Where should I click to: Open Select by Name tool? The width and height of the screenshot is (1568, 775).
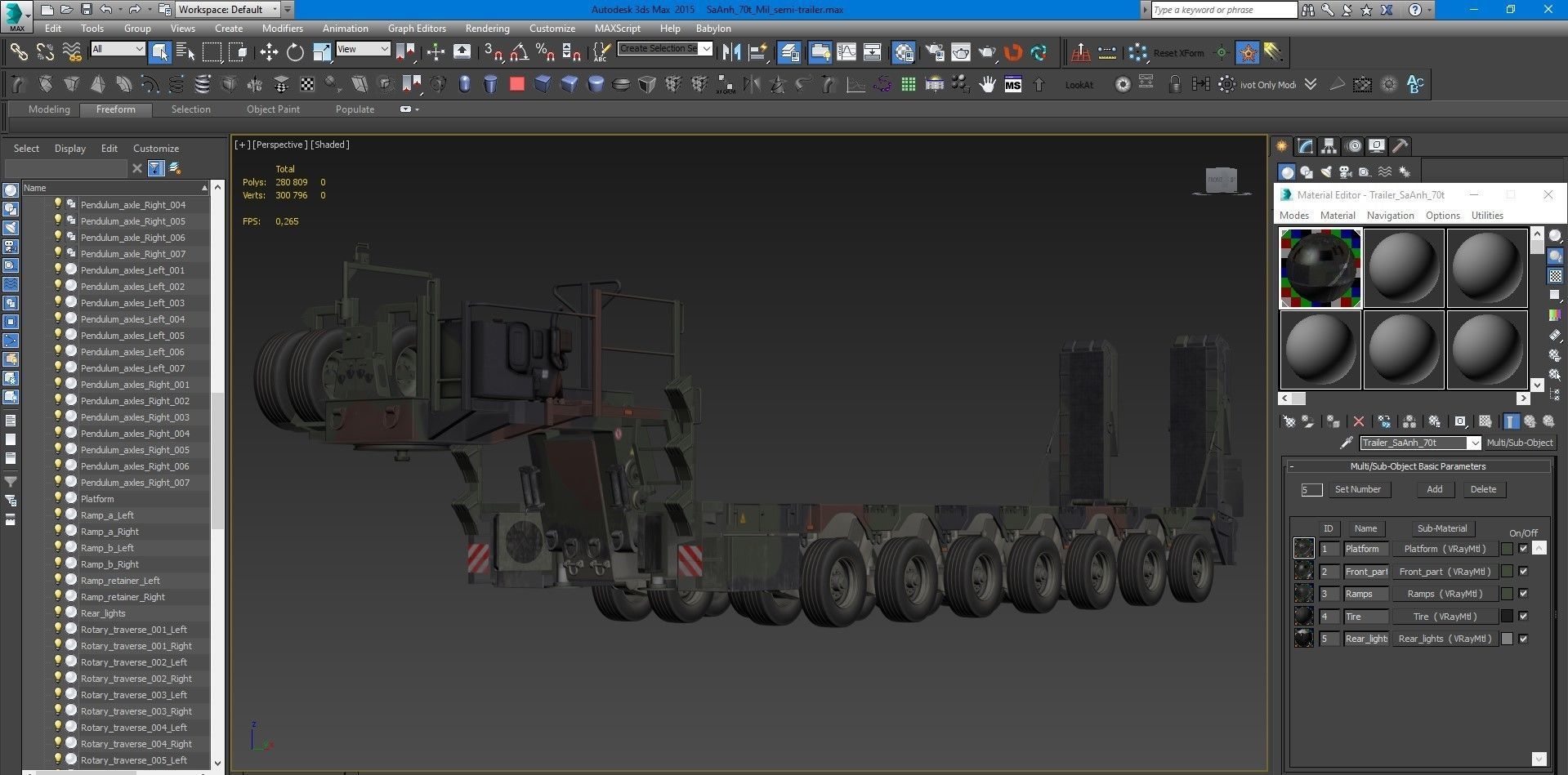(x=186, y=52)
